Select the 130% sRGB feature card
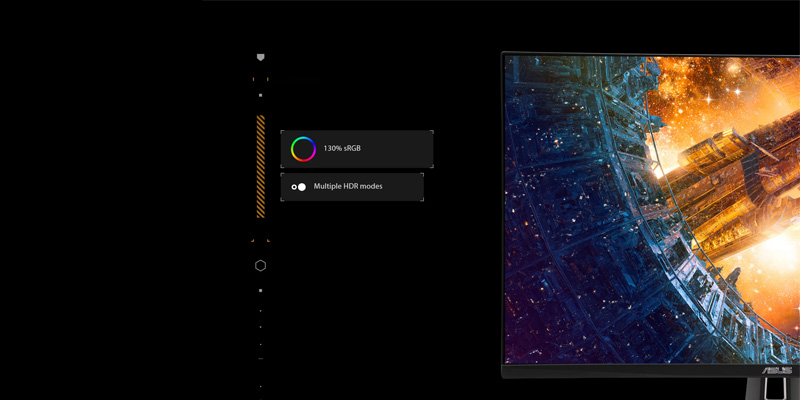This screenshot has width=800, height=400. [357, 149]
